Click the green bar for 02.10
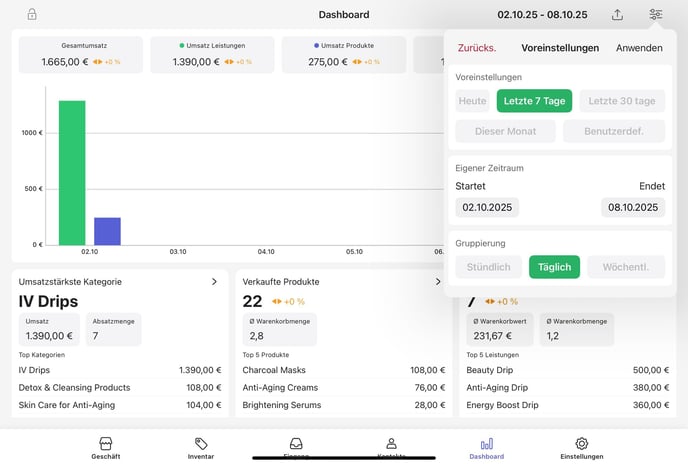 pyautogui.click(x=72, y=172)
